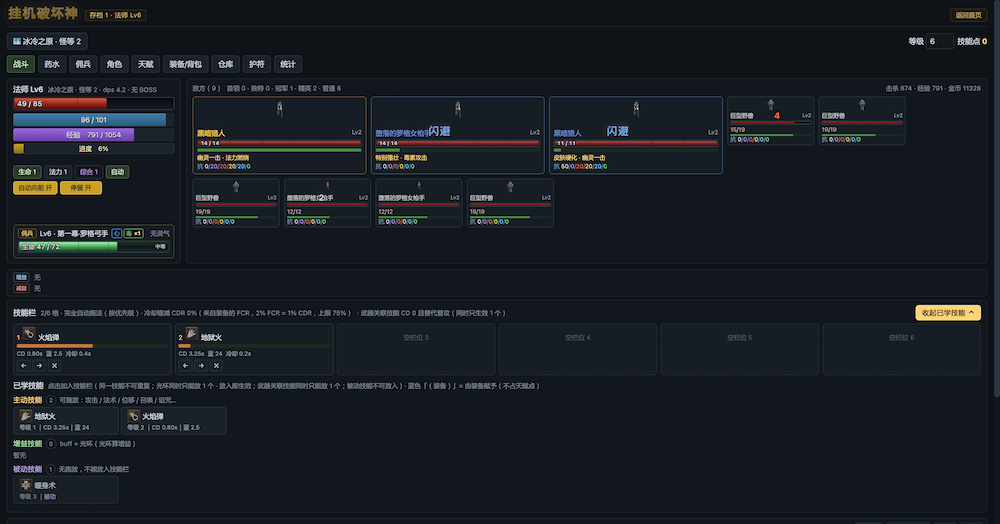Image resolution: width=1000 pixels, height=524 pixels.
Task: Click the map icon next to 冰冷之原
Action: click(17, 41)
